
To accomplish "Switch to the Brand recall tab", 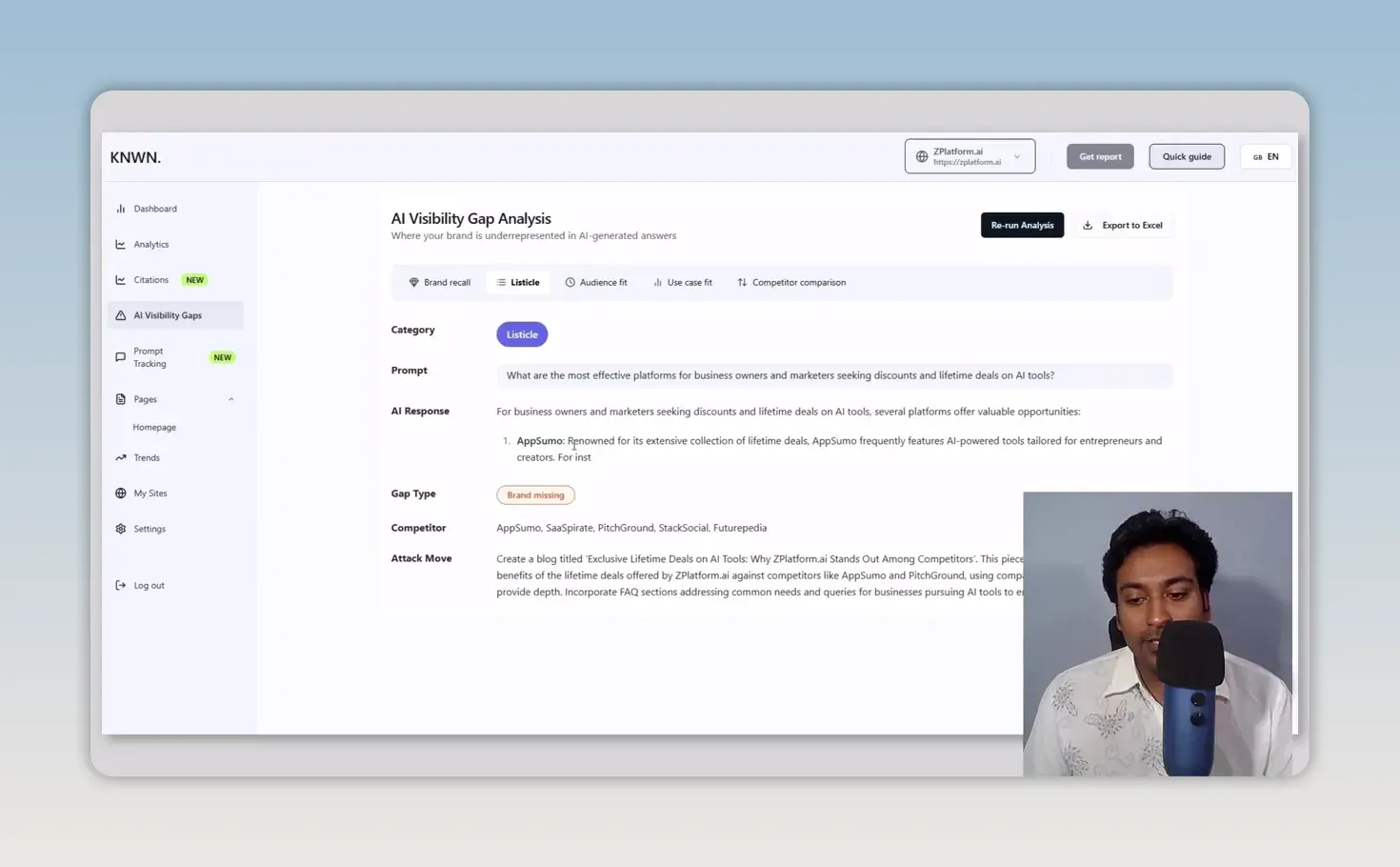I will tap(440, 282).
